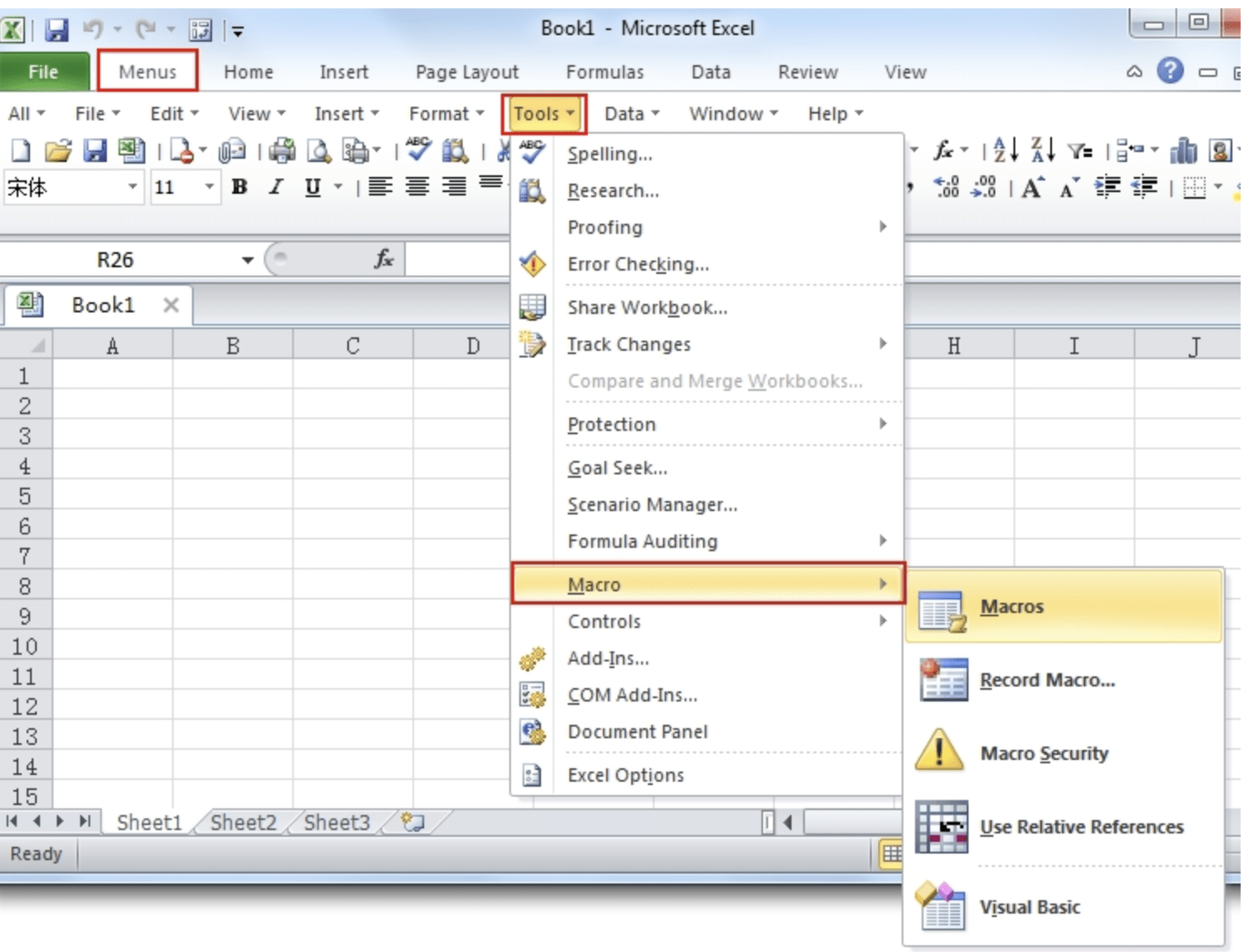Image resolution: width=1259 pixels, height=952 pixels.
Task: Open the font size dropdown
Action: [210, 186]
